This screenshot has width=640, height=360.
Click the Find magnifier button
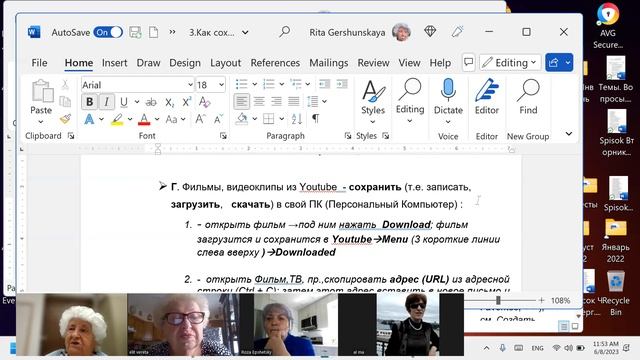pyautogui.click(x=528, y=97)
